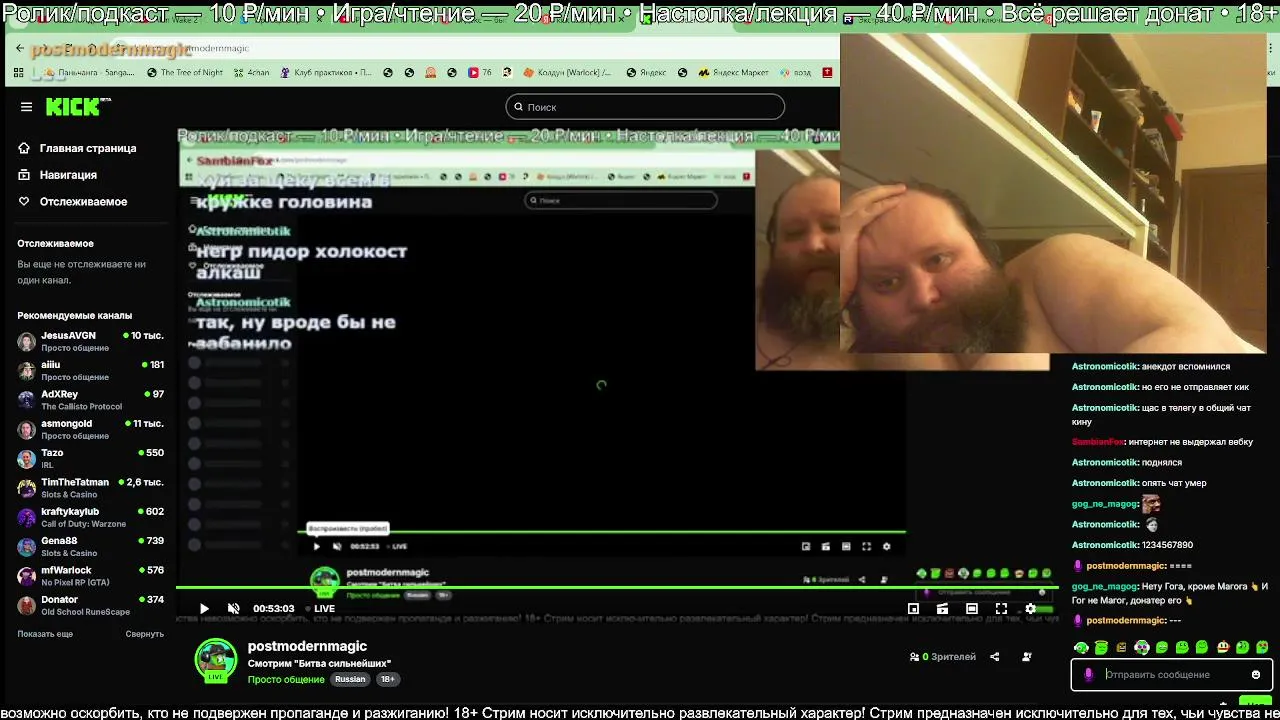Open aiiiu recommended channel

(90, 370)
